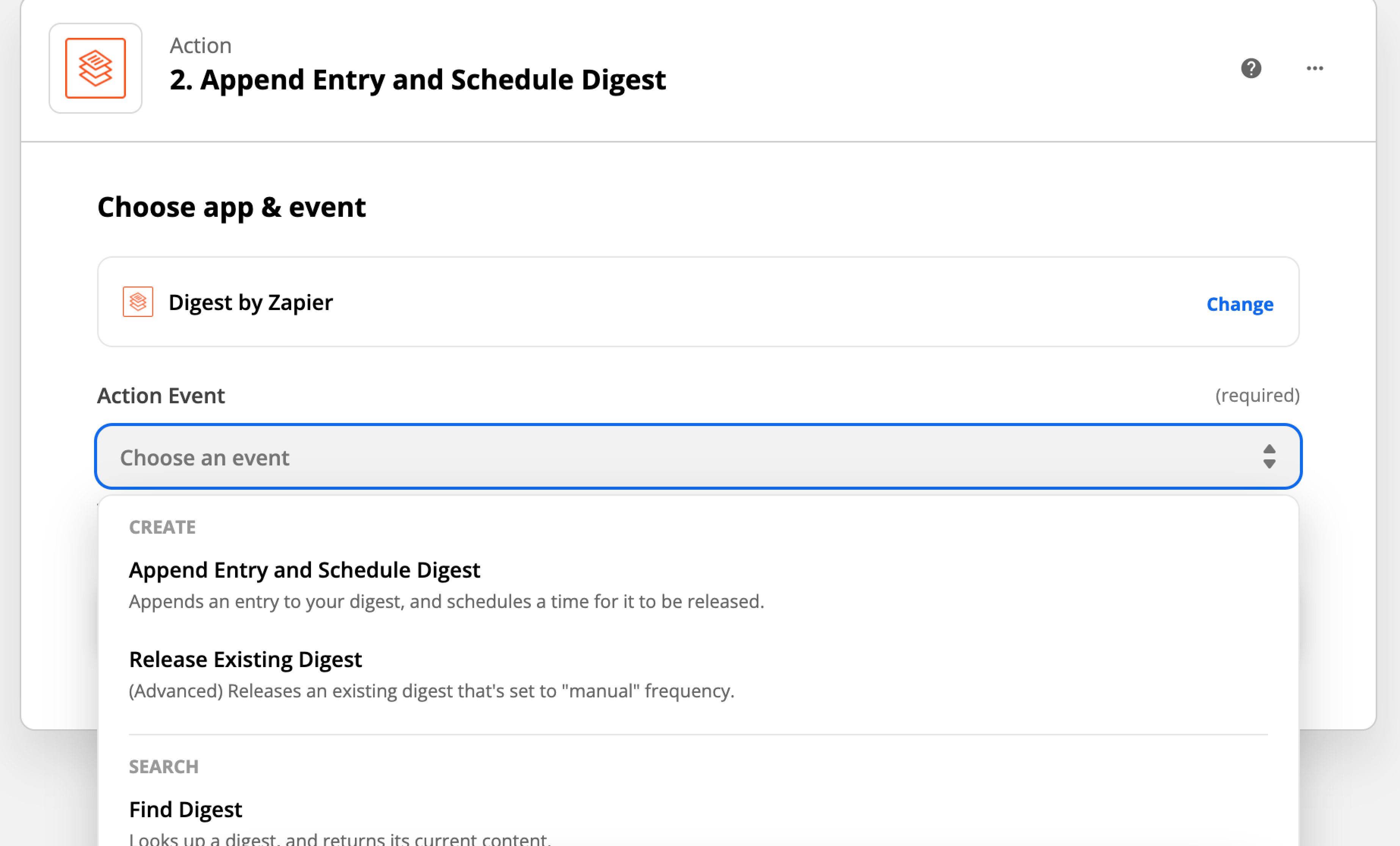The image size is (1400, 846).
Task: Select Append Entry and Schedule Digest option
Action: pyautogui.click(x=698, y=585)
